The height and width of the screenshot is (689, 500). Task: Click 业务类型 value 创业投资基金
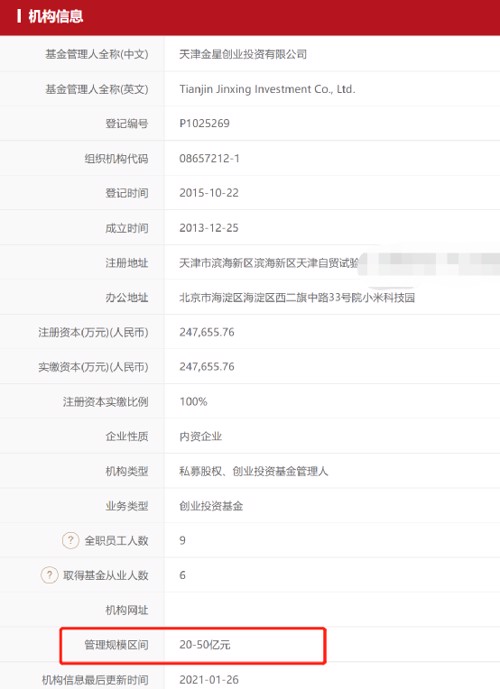click(211, 506)
